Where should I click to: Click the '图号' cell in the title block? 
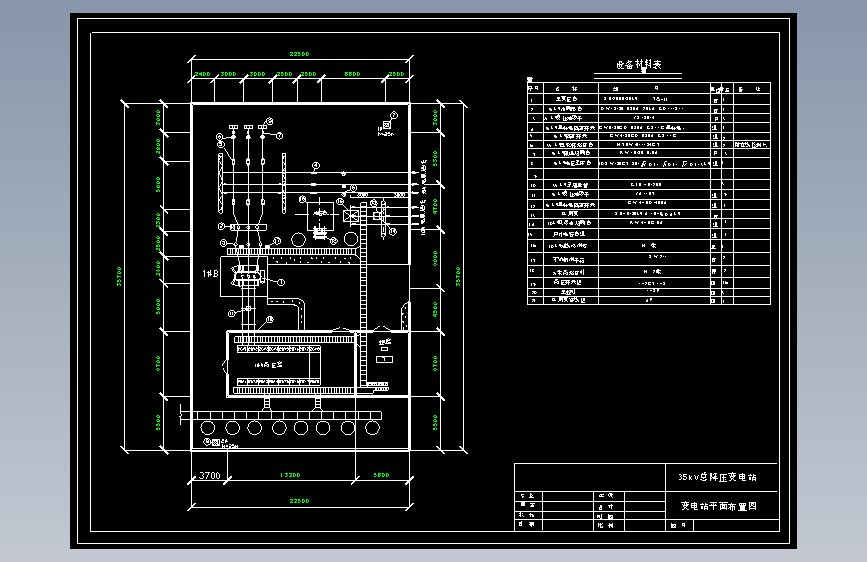(679, 525)
